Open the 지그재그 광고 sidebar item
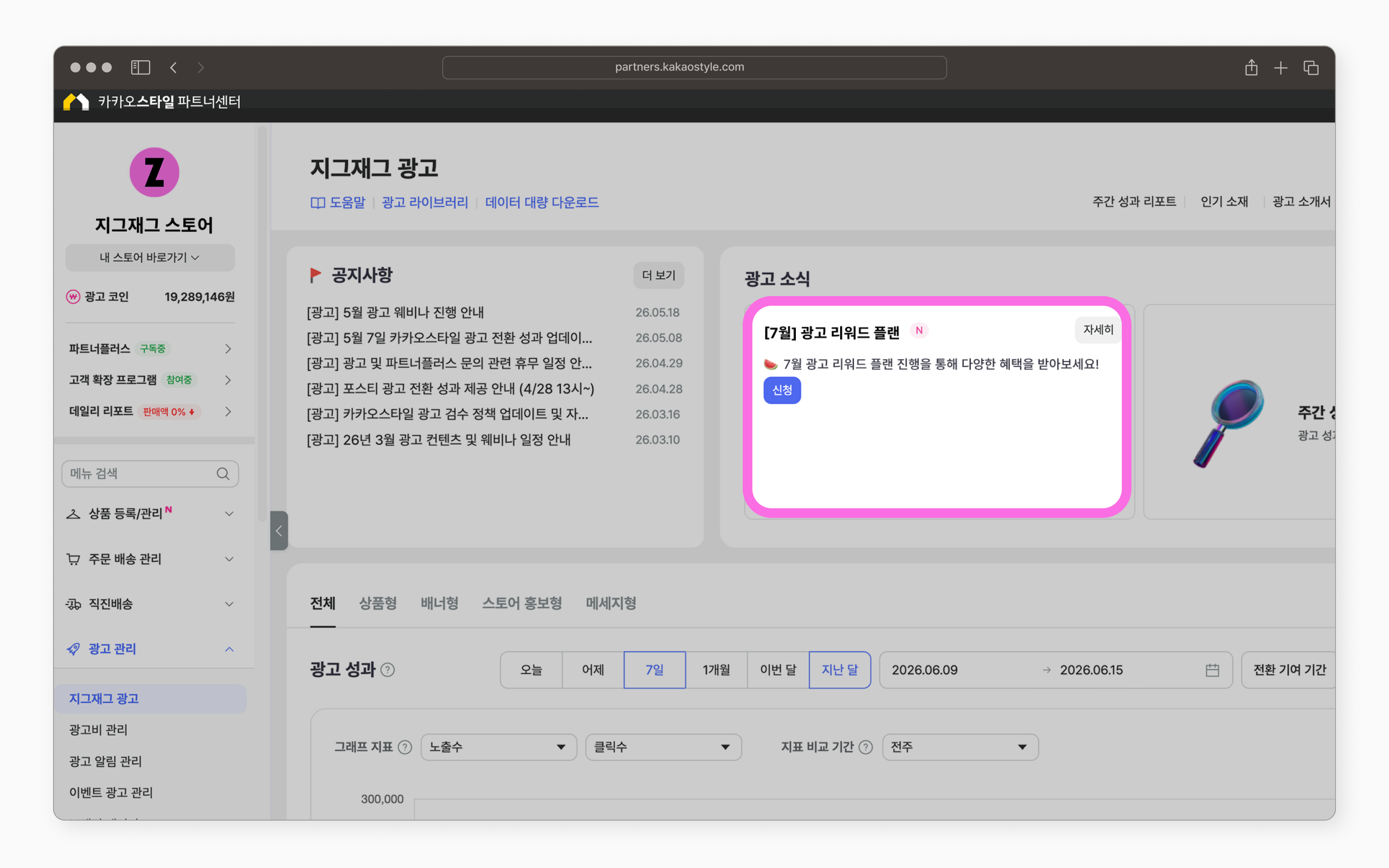1389x868 pixels. (x=150, y=699)
